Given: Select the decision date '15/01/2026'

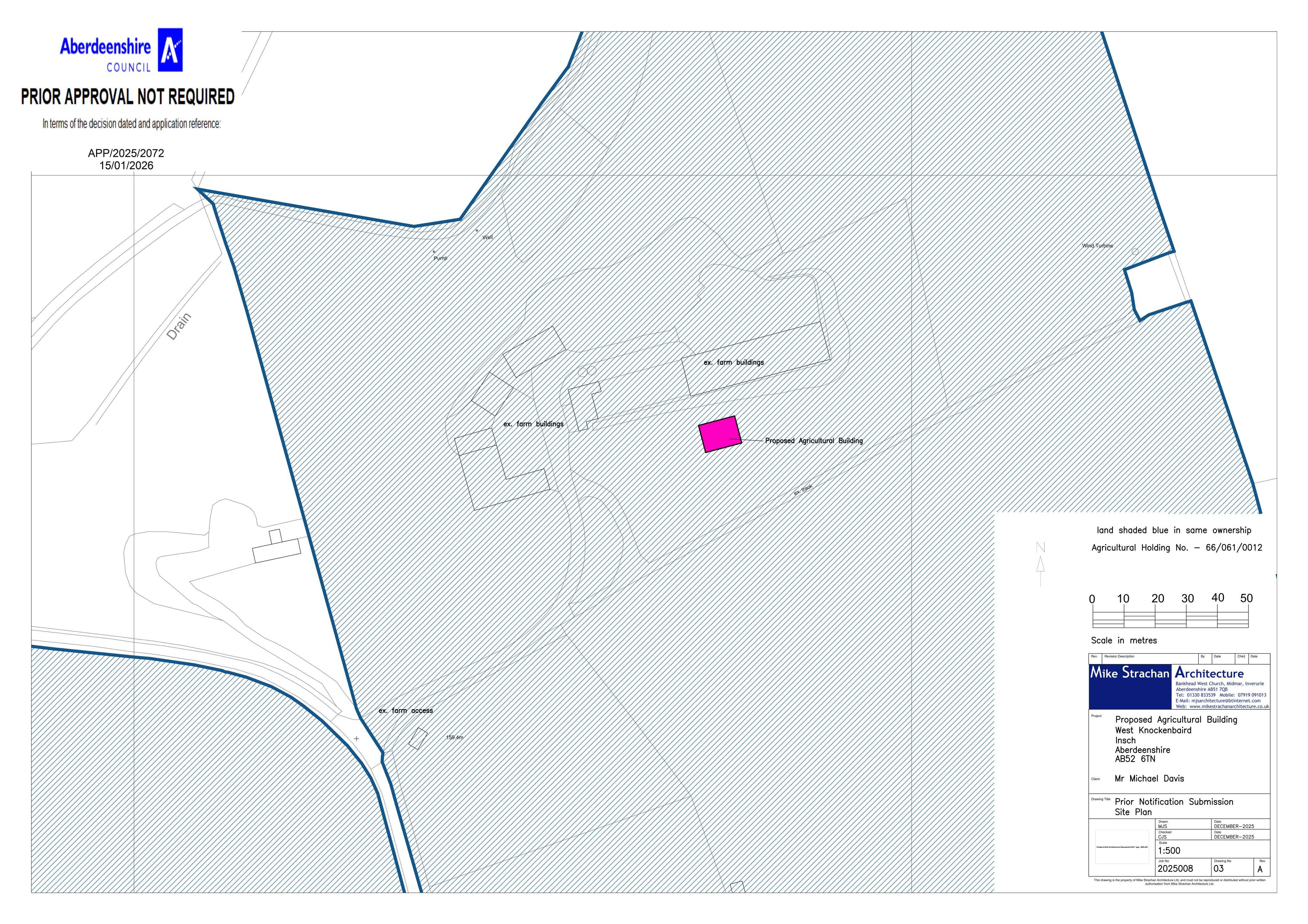Looking at the screenshot, I should [126, 166].
